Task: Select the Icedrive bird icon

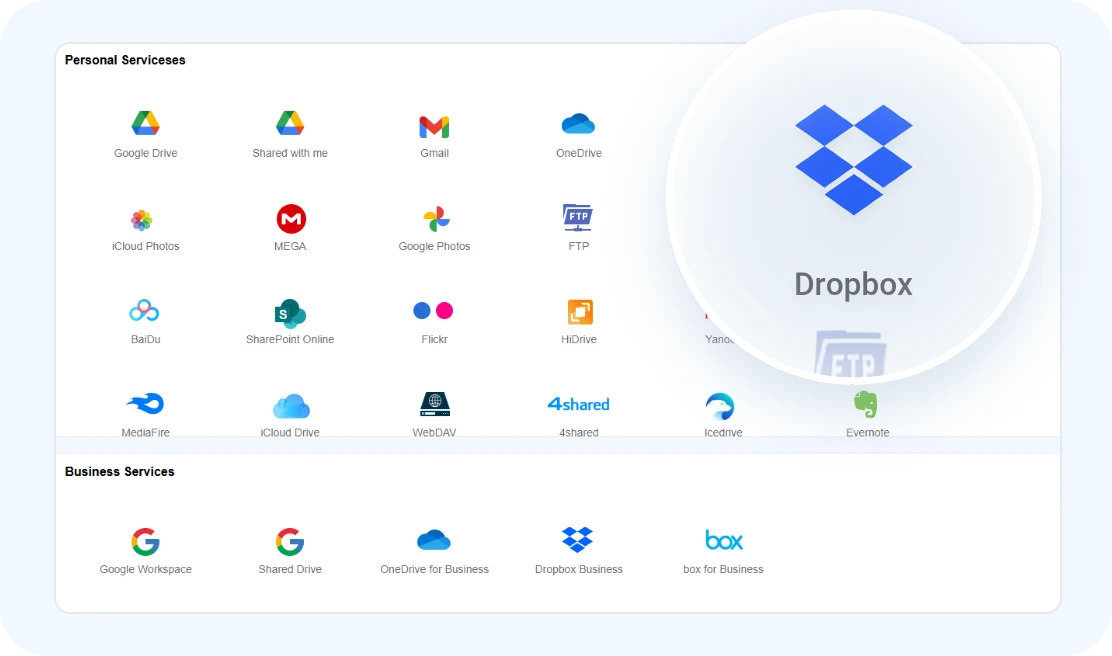Action: 720,406
